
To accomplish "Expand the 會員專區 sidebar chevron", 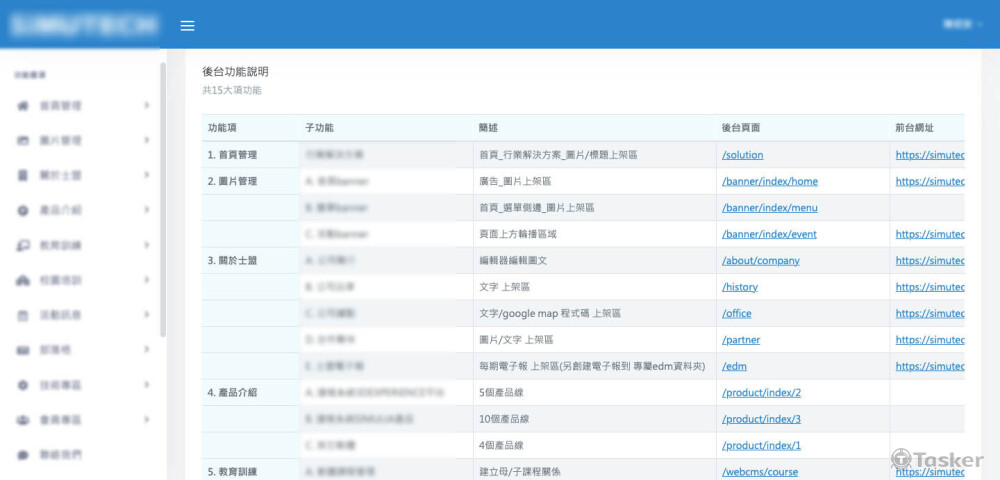I will [146, 420].
